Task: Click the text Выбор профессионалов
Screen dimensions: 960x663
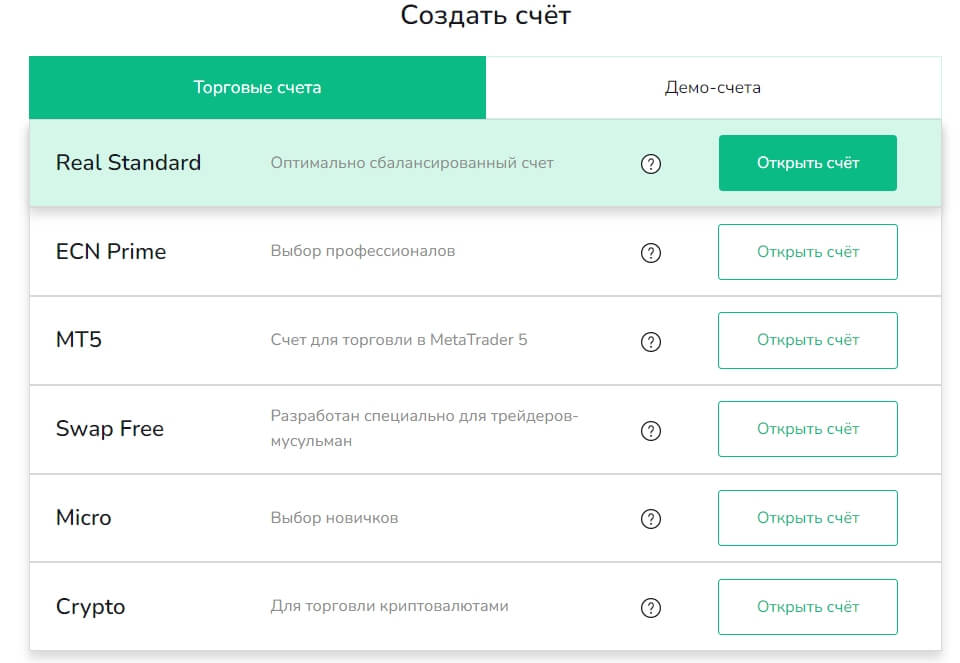Action: coord(363,251)
